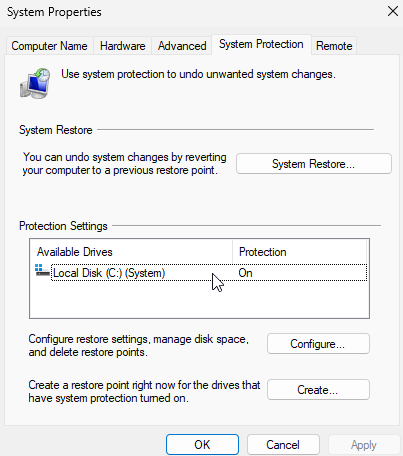This screenshot has height=456, width=403.
Task: Switch to the Remote tab
Action: click(334, 46)
